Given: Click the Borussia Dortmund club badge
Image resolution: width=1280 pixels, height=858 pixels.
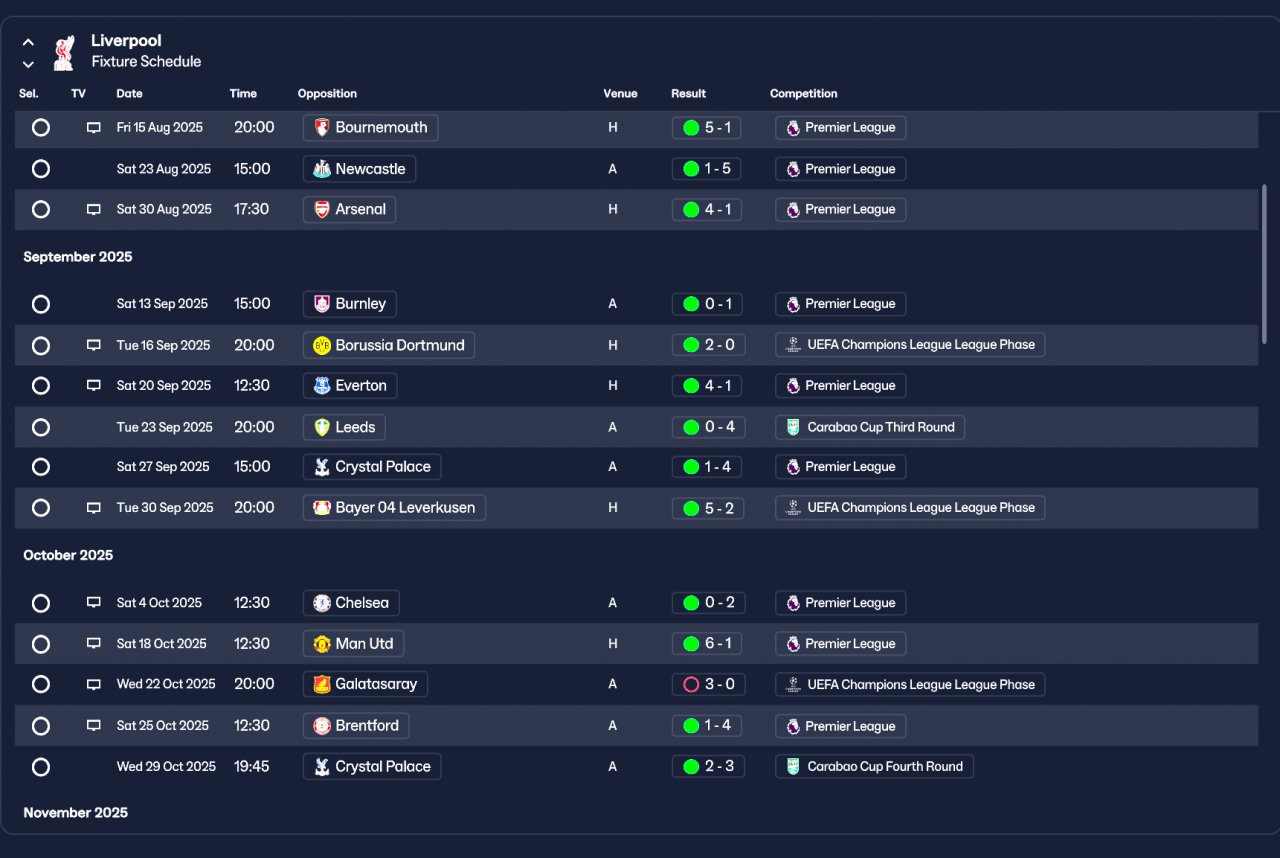Looking at the screenshot, I should tap(322, 345).
